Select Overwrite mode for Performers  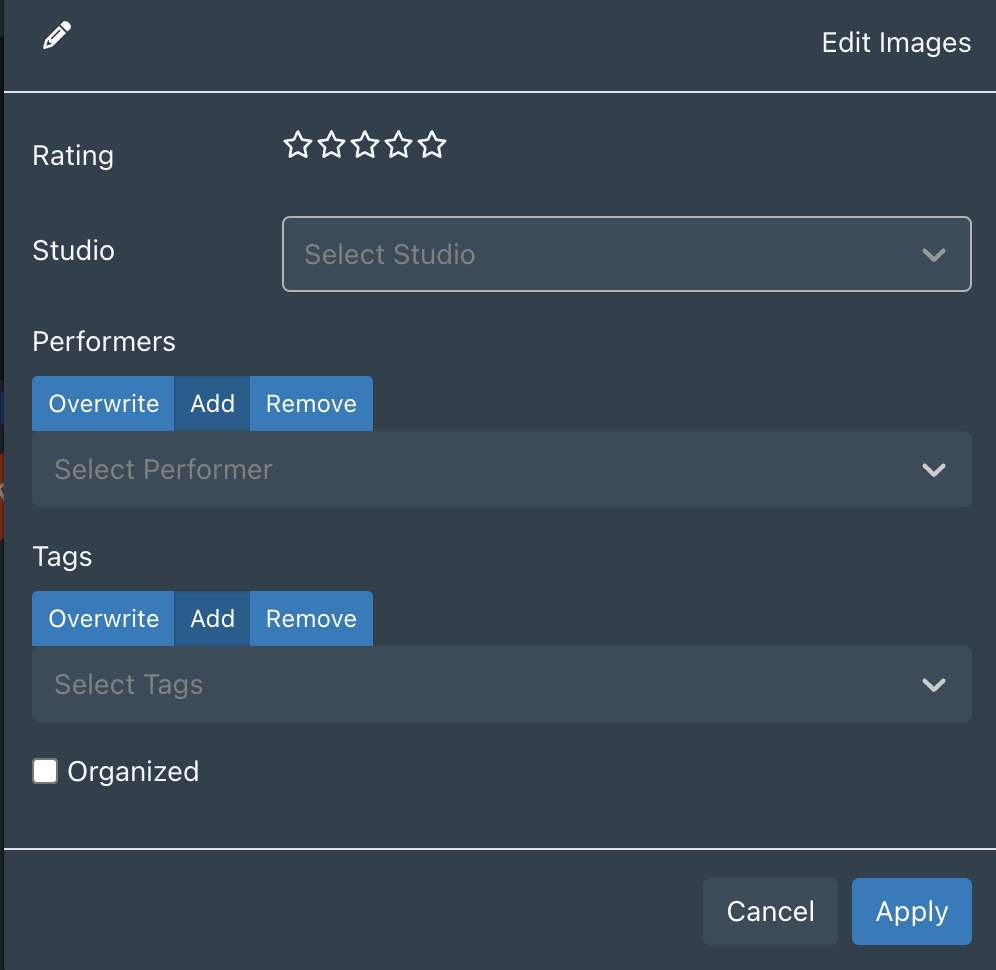(102, 403)
